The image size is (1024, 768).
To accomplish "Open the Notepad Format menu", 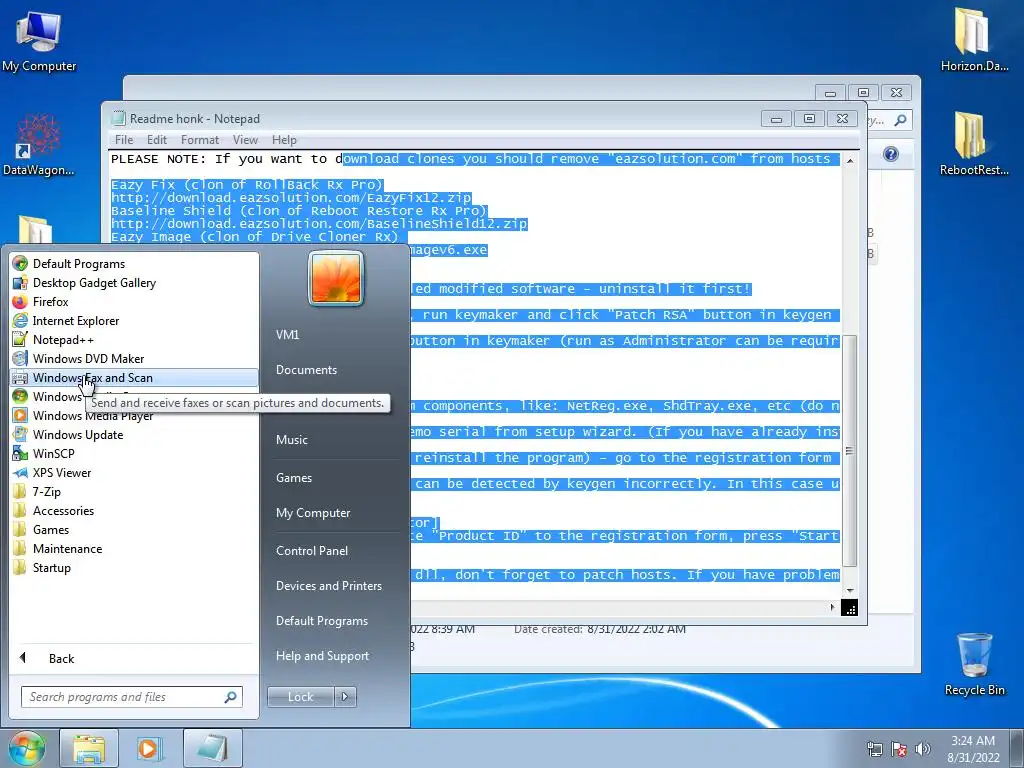I will tap(200, 140).
